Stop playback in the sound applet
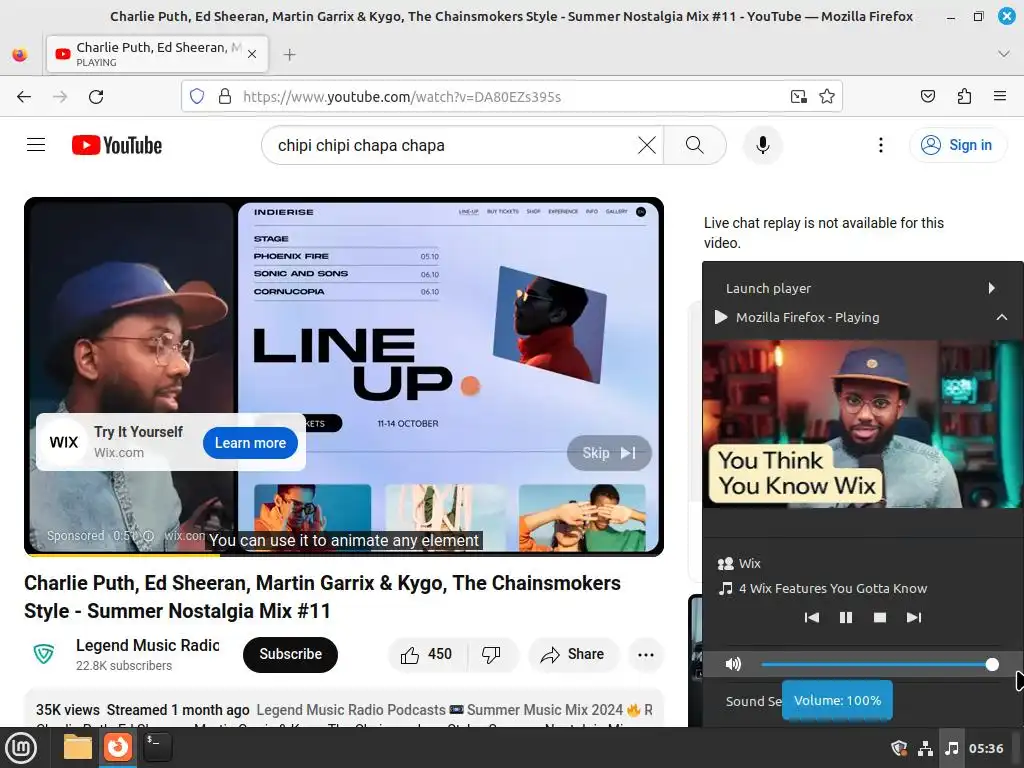 click(880, 617)
